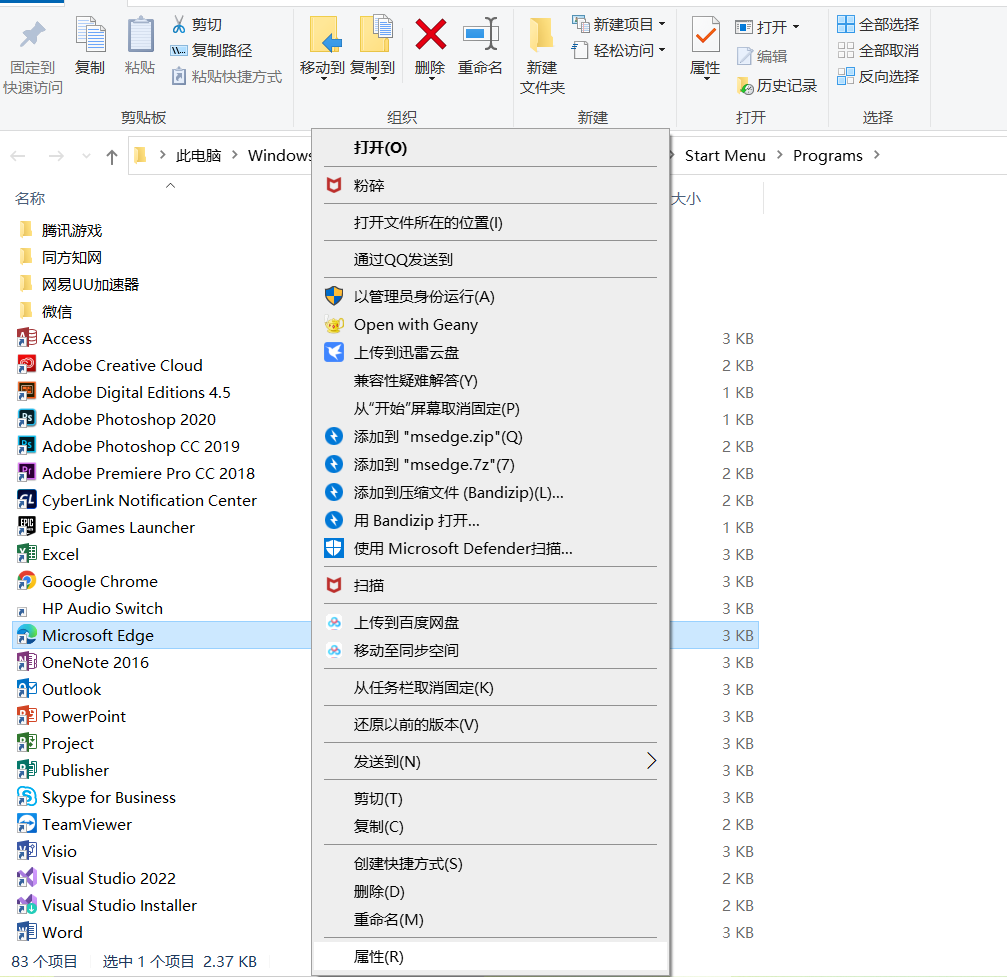Select the Google Chrome icon
Image resolution: width=1007 pixels, height=977 pixels.
(27, 581)
